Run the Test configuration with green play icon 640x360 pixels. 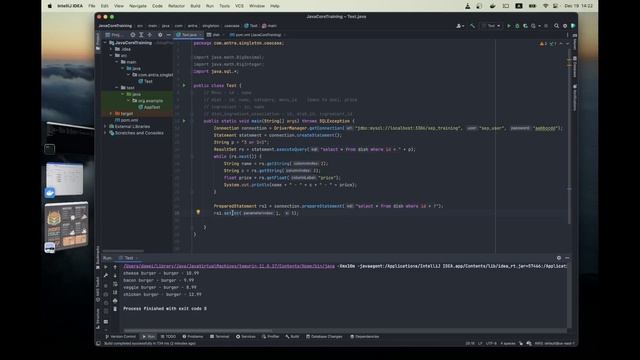click(509, 26)
